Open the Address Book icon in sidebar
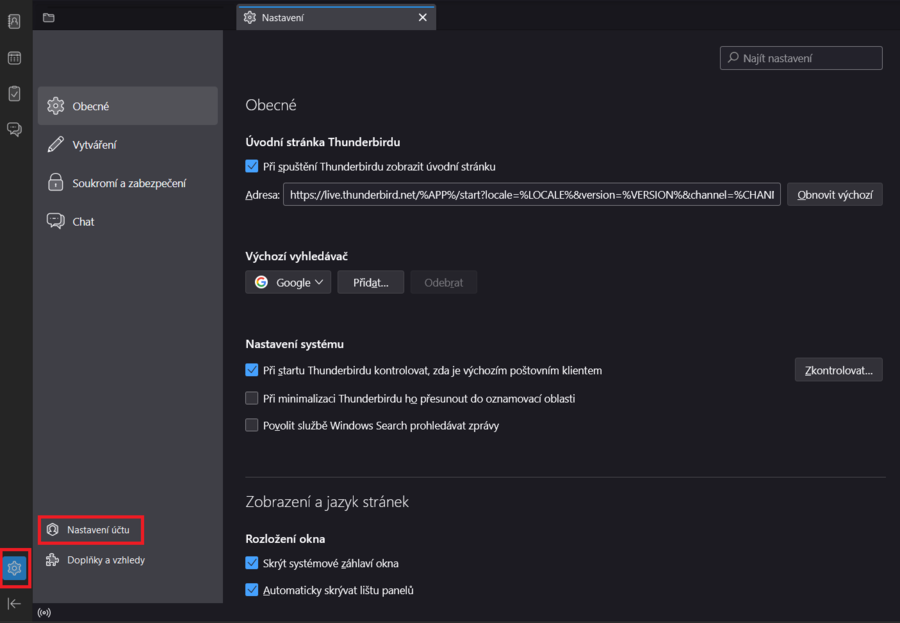The width and height of the screenshot is (900, 623). click(x=14, y=22)
